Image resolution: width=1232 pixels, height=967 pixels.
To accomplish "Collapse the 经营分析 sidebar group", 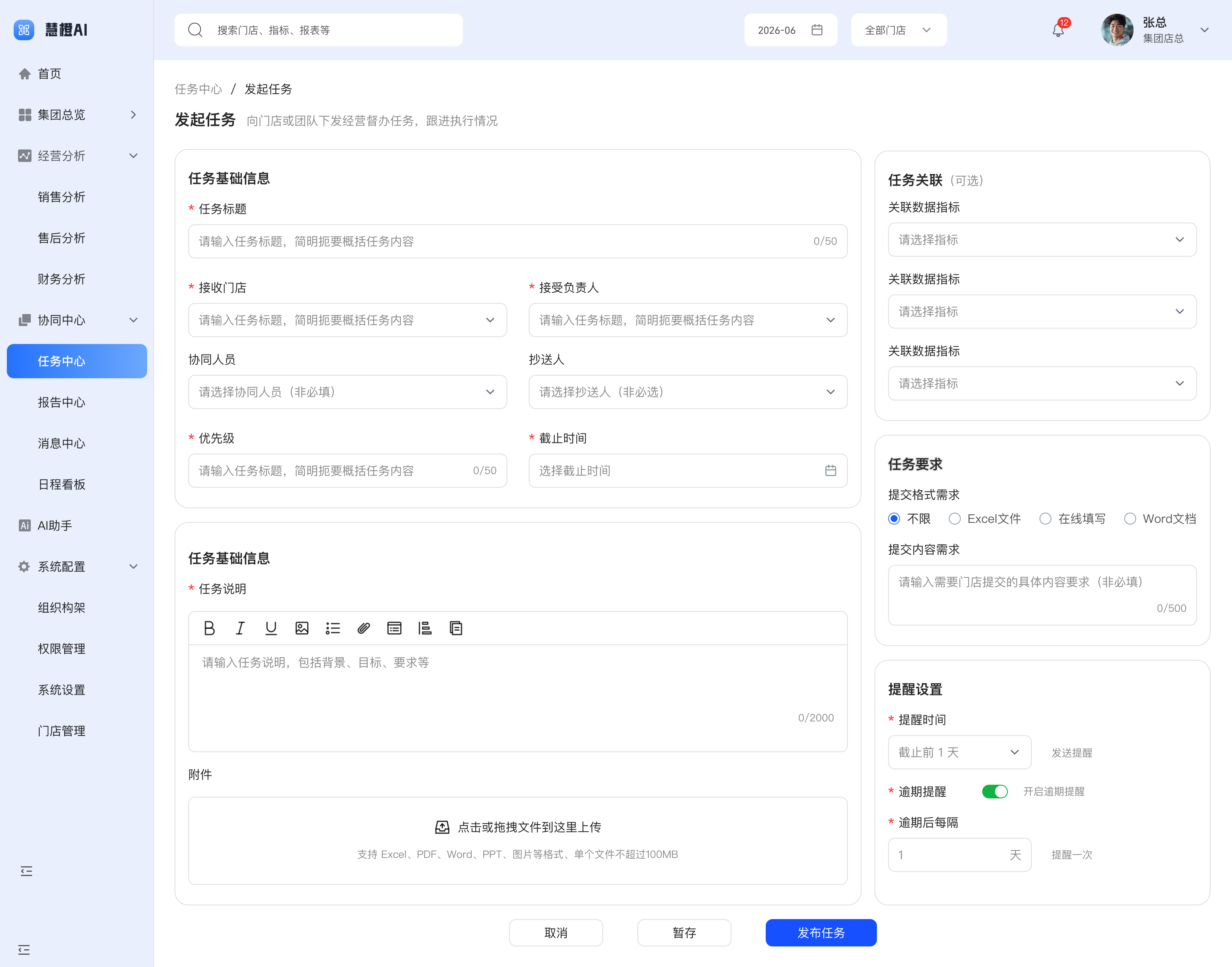I will (77, 156).
